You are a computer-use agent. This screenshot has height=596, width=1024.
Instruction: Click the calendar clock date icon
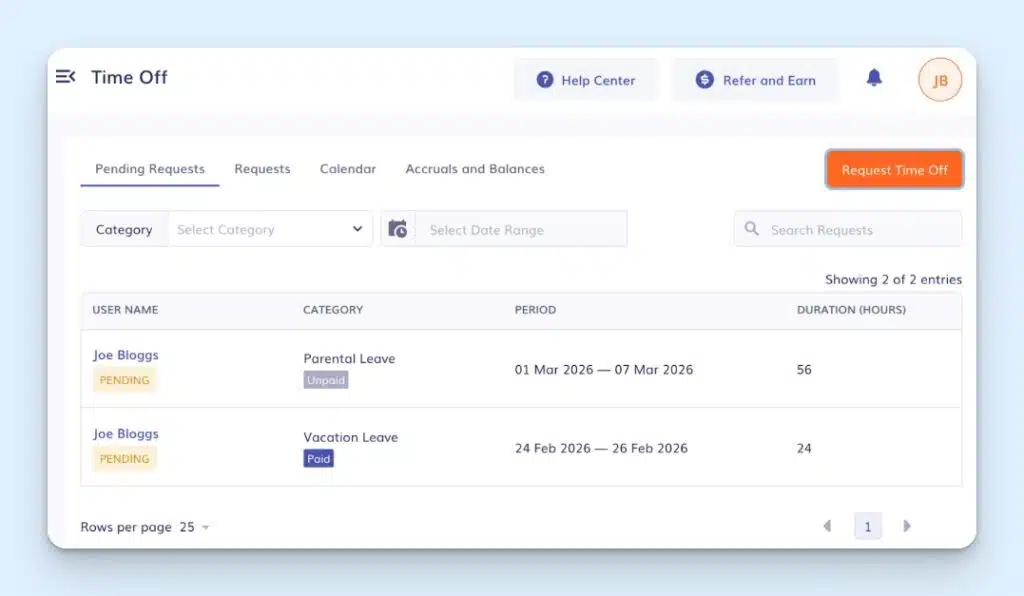point(398,229)
